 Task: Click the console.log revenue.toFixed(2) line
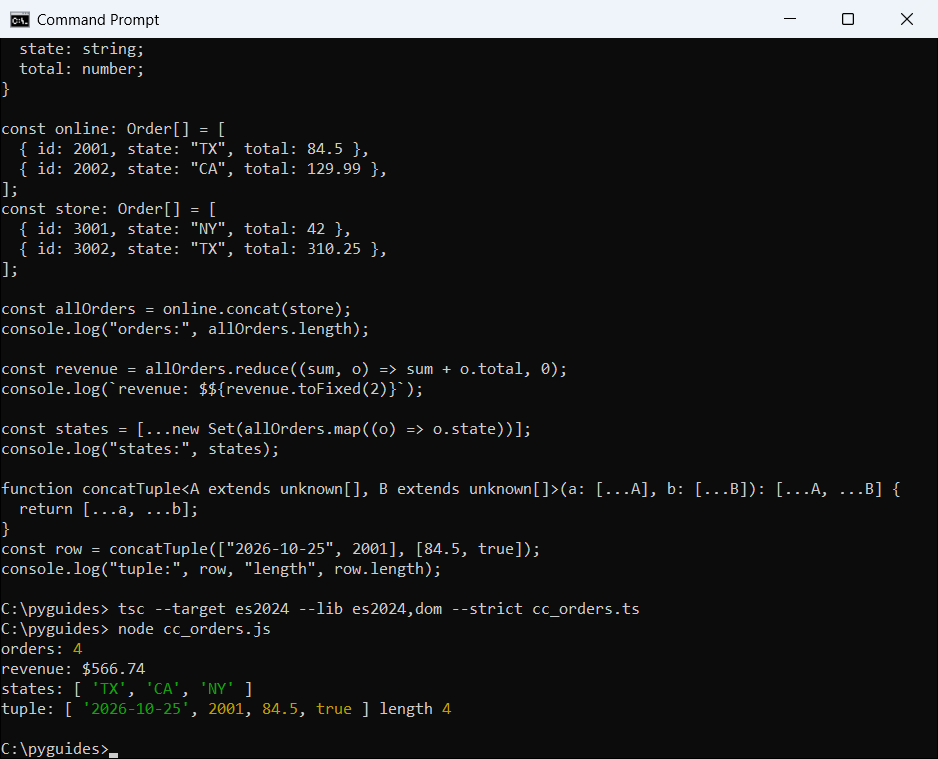point(212,389)
